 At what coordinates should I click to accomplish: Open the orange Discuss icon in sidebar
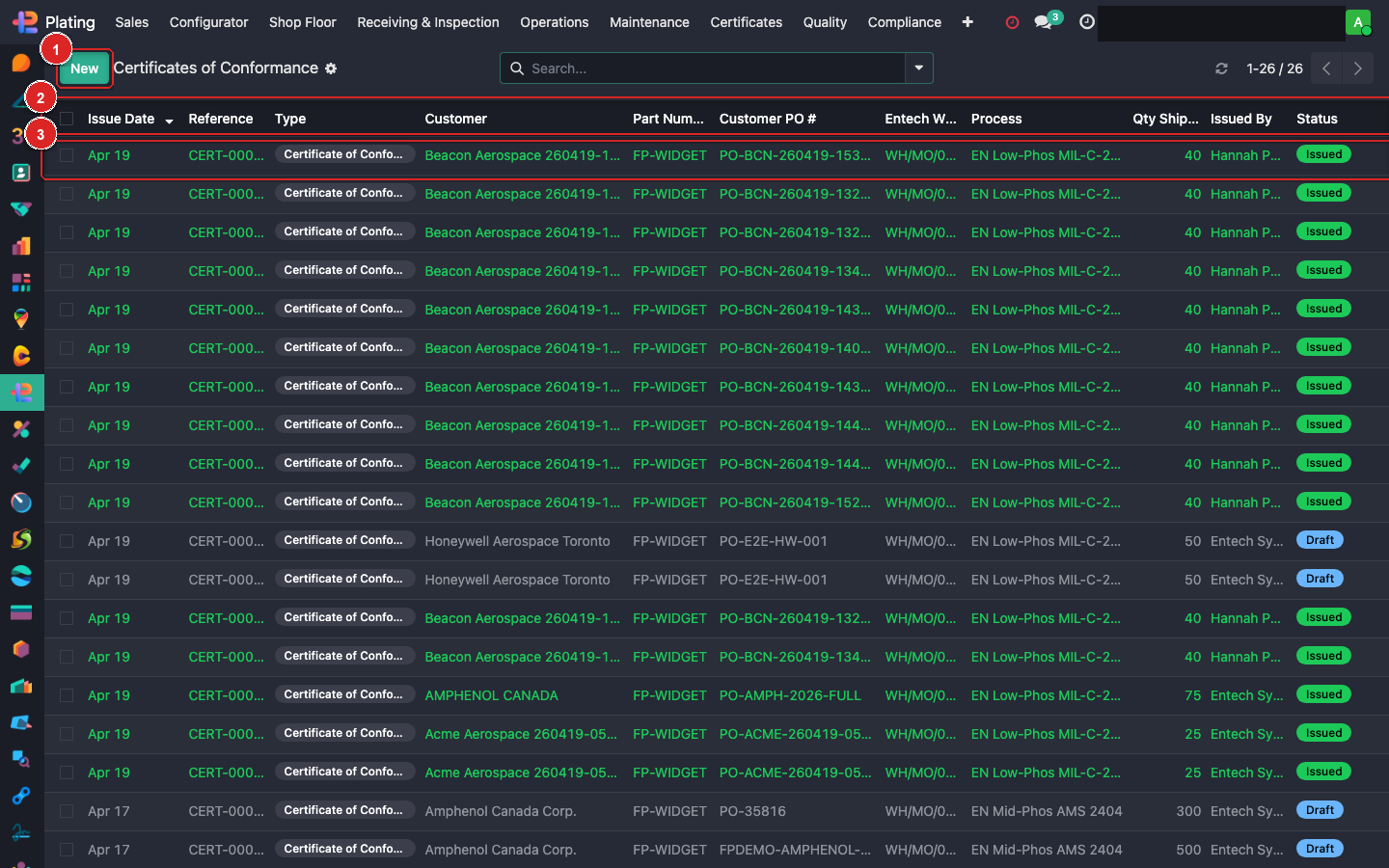coord(21,64)
